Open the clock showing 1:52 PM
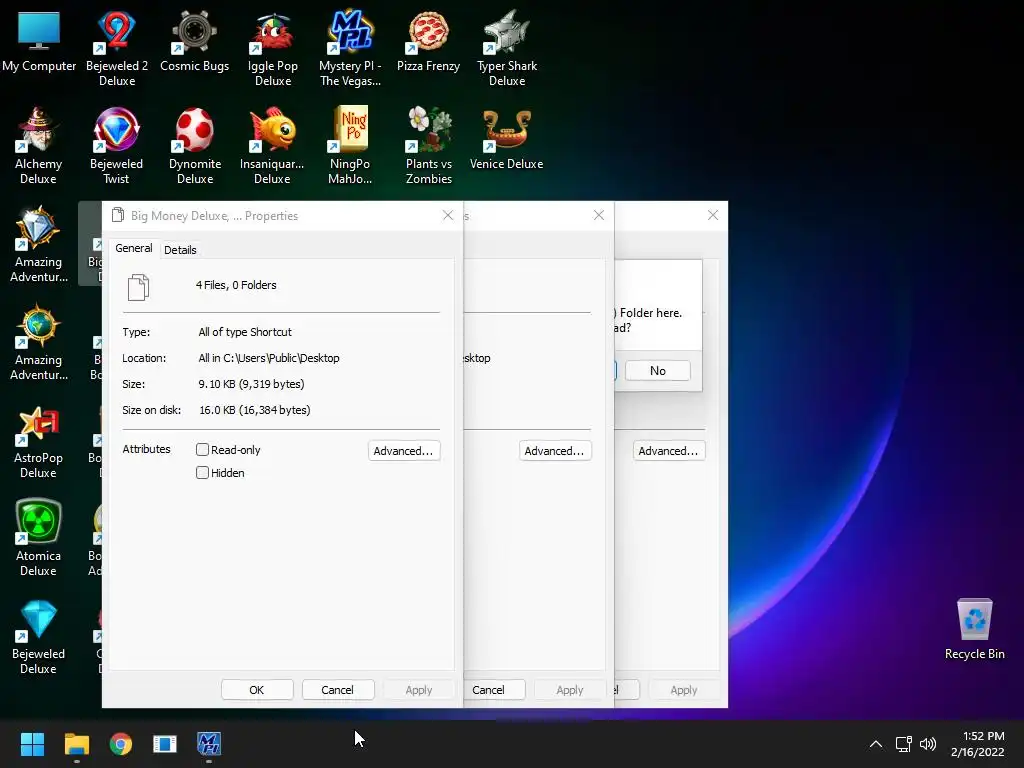The image size is (1024, 768). [978, 744]
